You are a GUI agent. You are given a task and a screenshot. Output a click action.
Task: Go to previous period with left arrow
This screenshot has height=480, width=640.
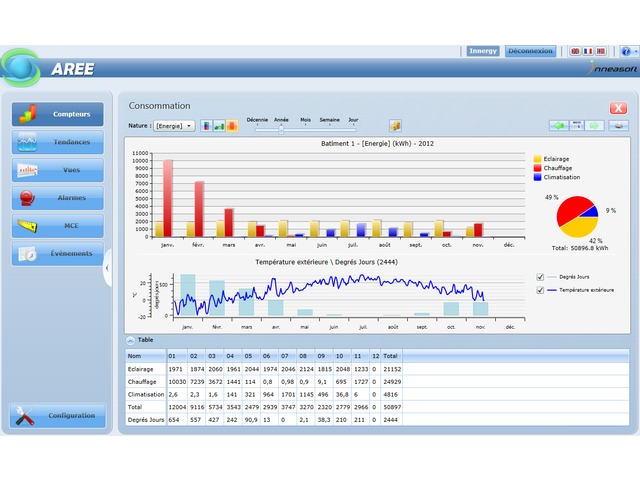[558, 126]
